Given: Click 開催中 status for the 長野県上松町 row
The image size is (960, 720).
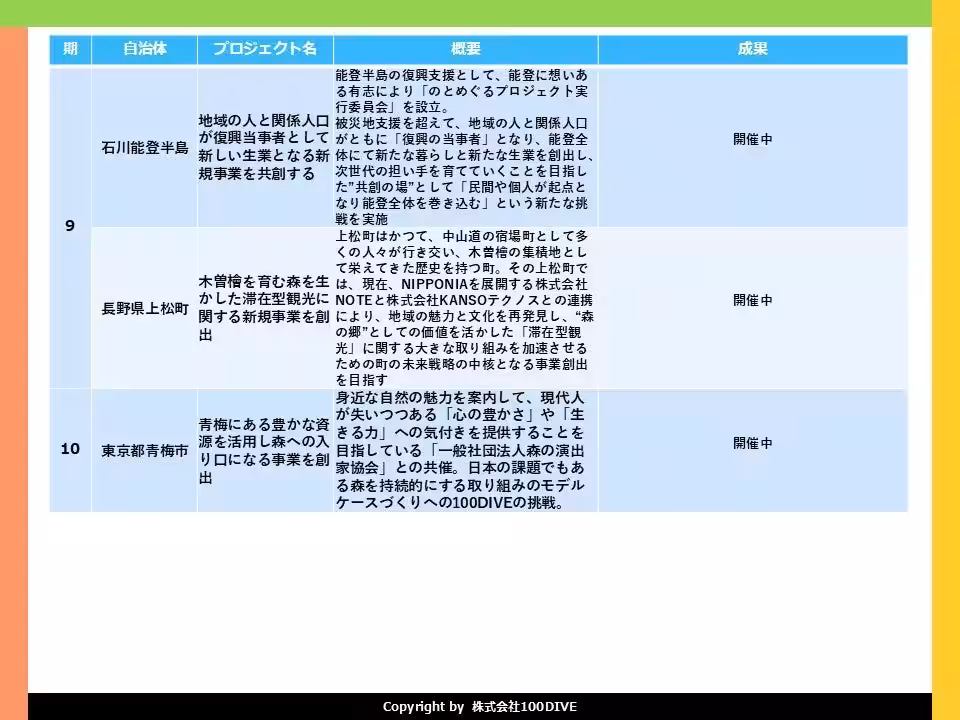Looking at the screenshot, I should point(752,305).
